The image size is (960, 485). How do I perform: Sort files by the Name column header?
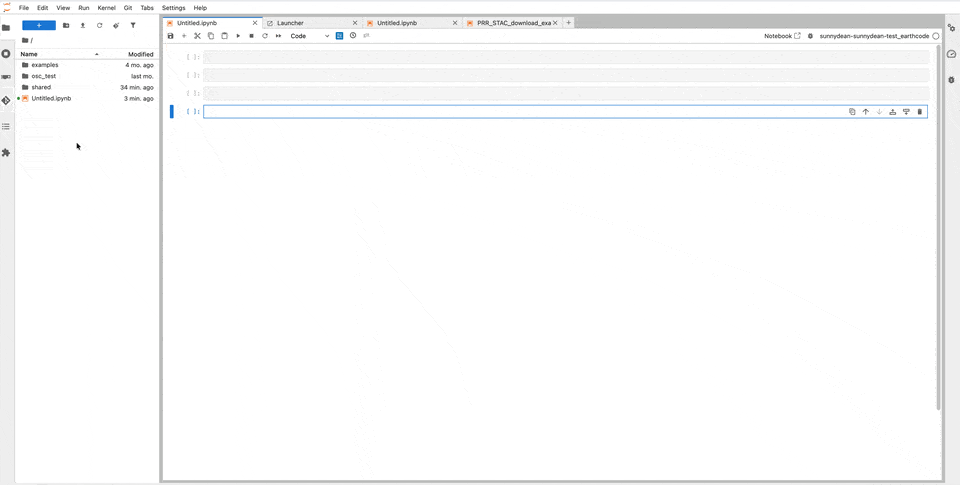pyautogui.click(x=30, y=54)
